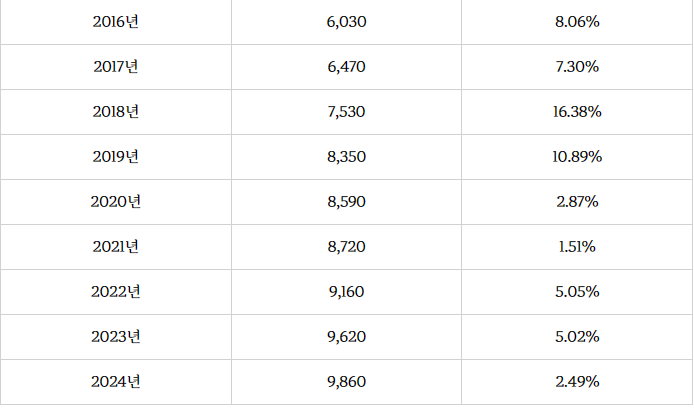The image size is (694, 409).
Task: Select the 2018년 year cell
Action: (x=115, y=112)
